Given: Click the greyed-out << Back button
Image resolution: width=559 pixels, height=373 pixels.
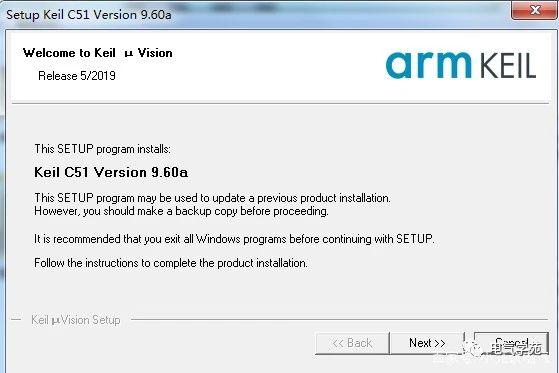Looking at the screenshot, I should click(352, 343).
